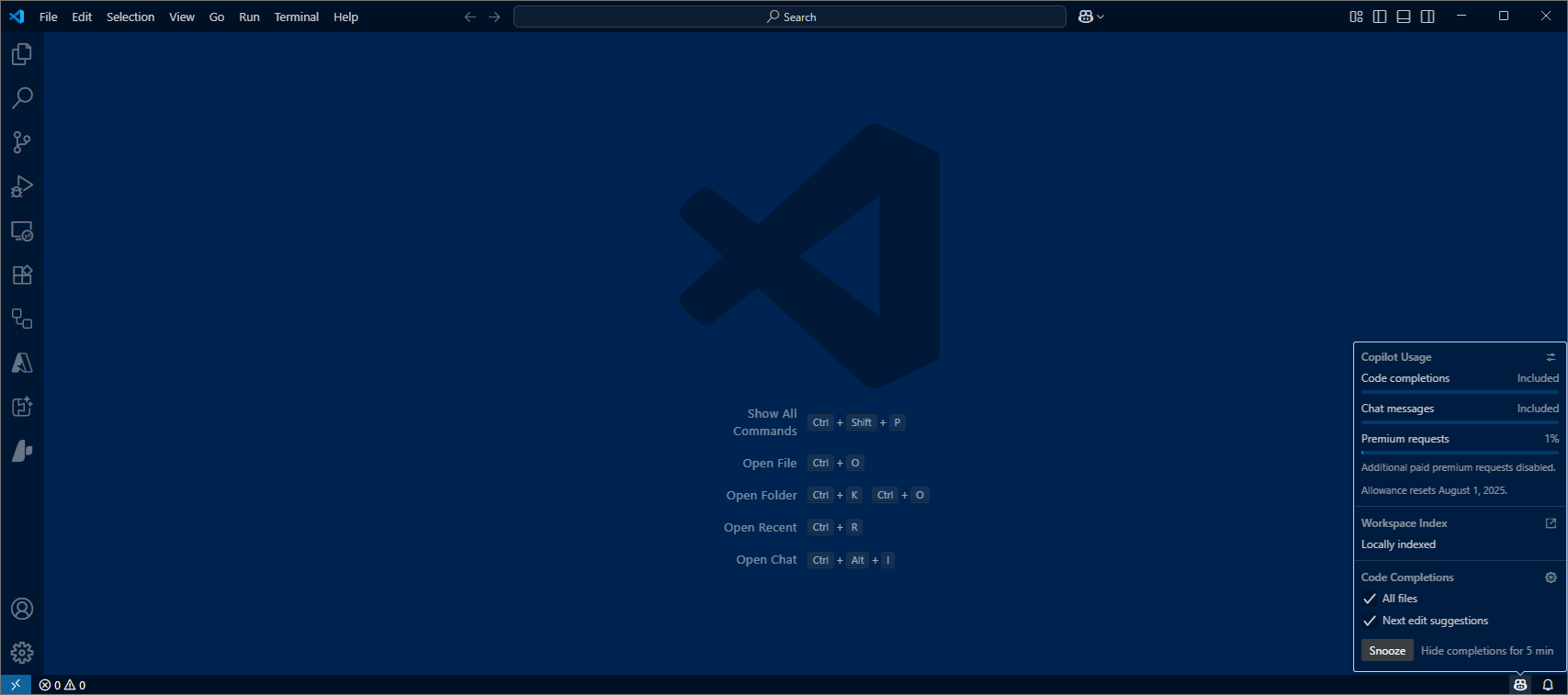The height and width of the screenshot is (695, 1568).
Task: Open the Explorer view in activity bar
Action: 22,55
